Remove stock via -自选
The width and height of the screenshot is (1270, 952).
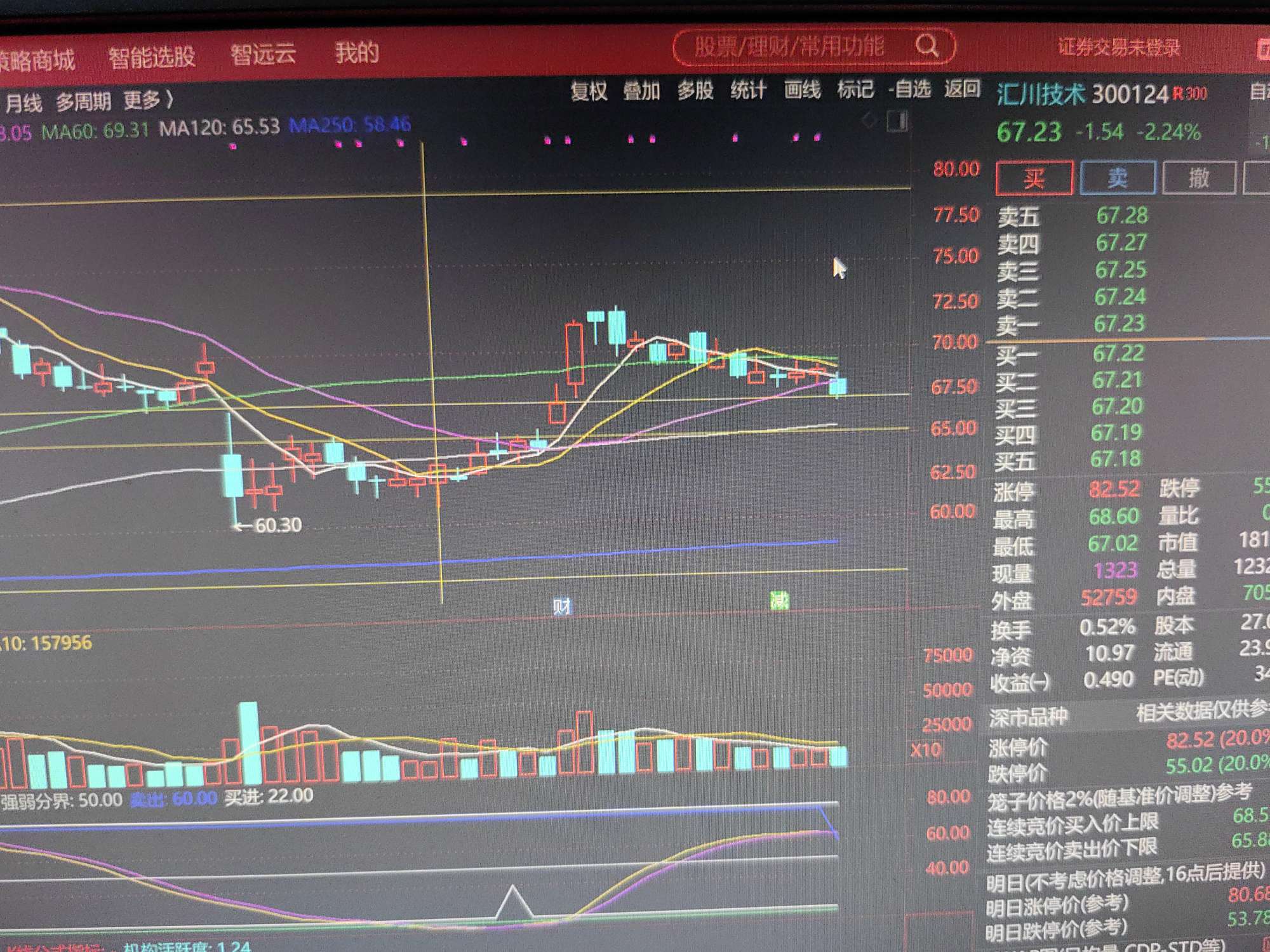910,89
